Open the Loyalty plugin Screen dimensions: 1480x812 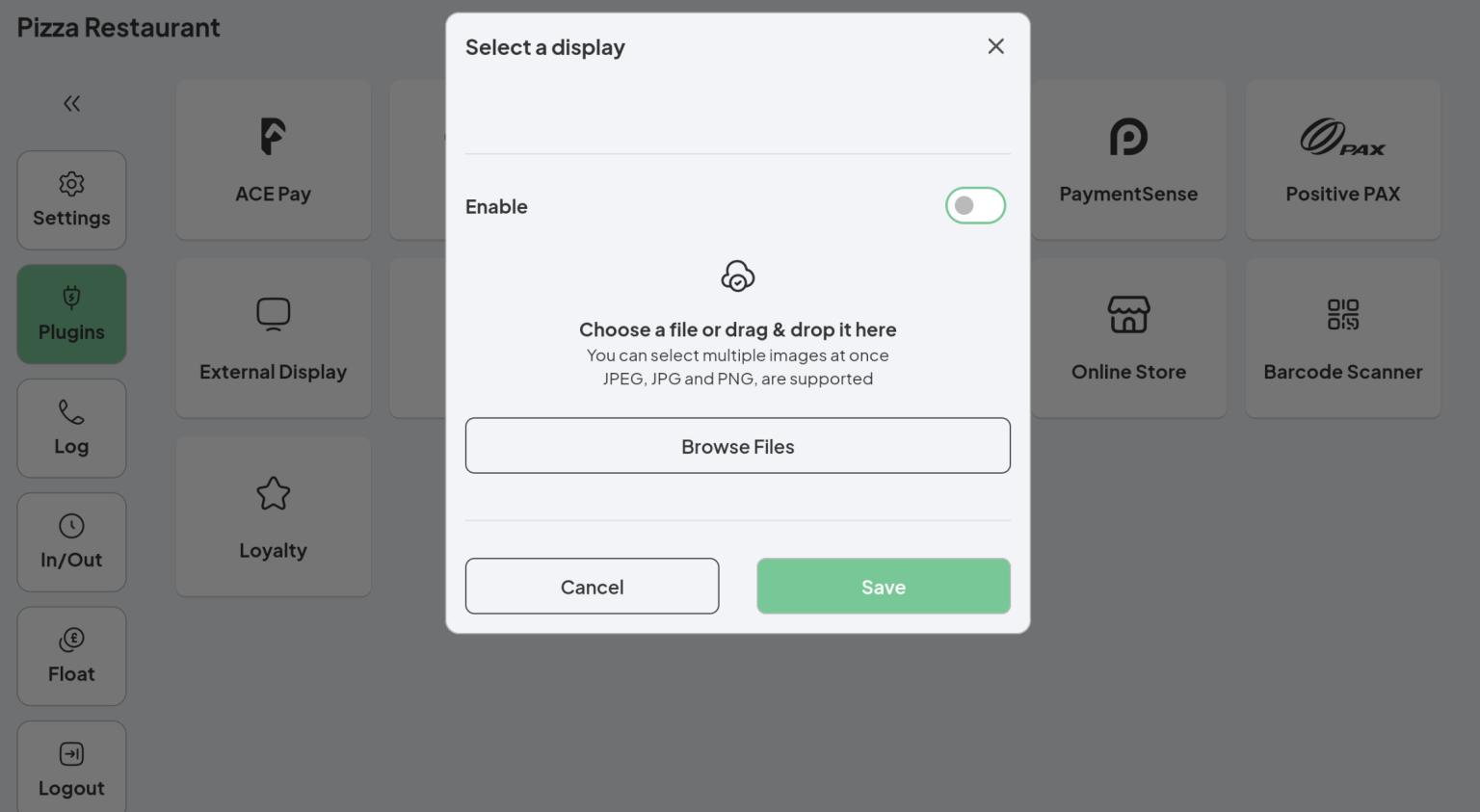click(273, 516)
